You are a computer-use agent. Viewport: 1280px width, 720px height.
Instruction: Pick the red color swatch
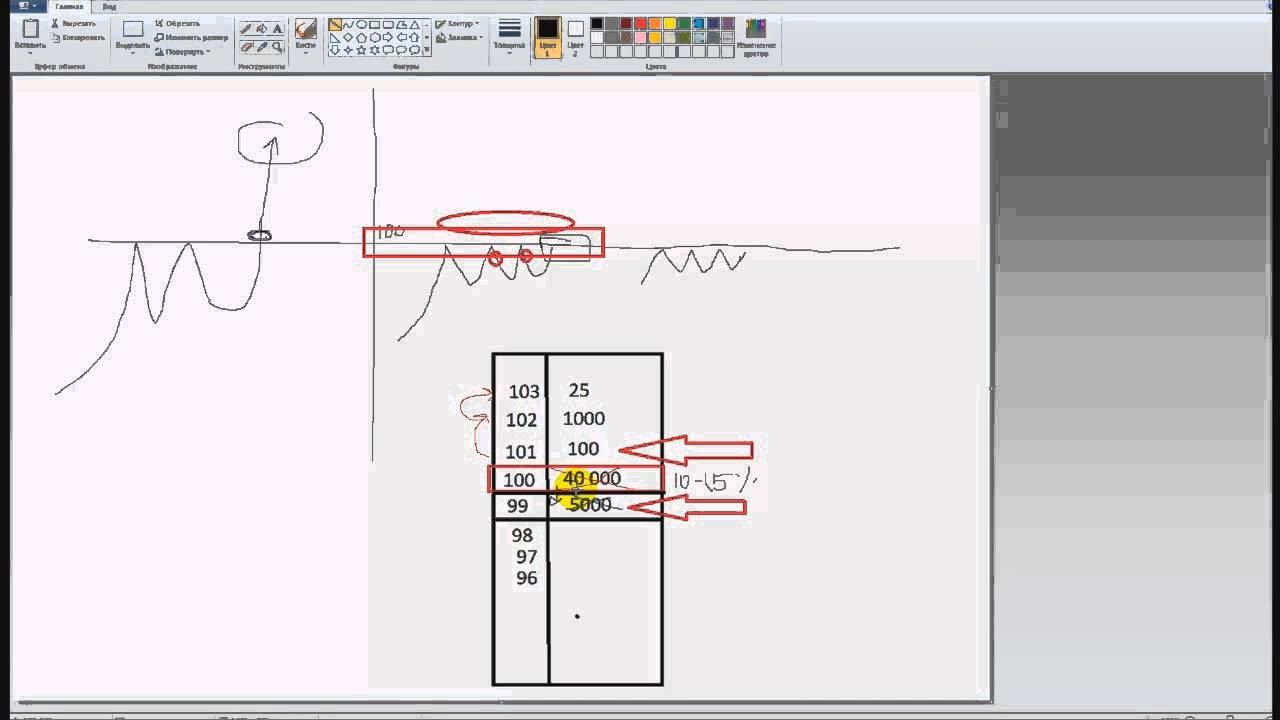(x=641, y=23)
